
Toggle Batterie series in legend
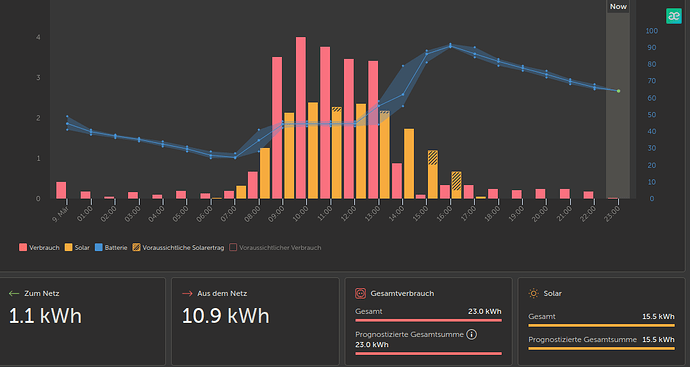[111, 248]
